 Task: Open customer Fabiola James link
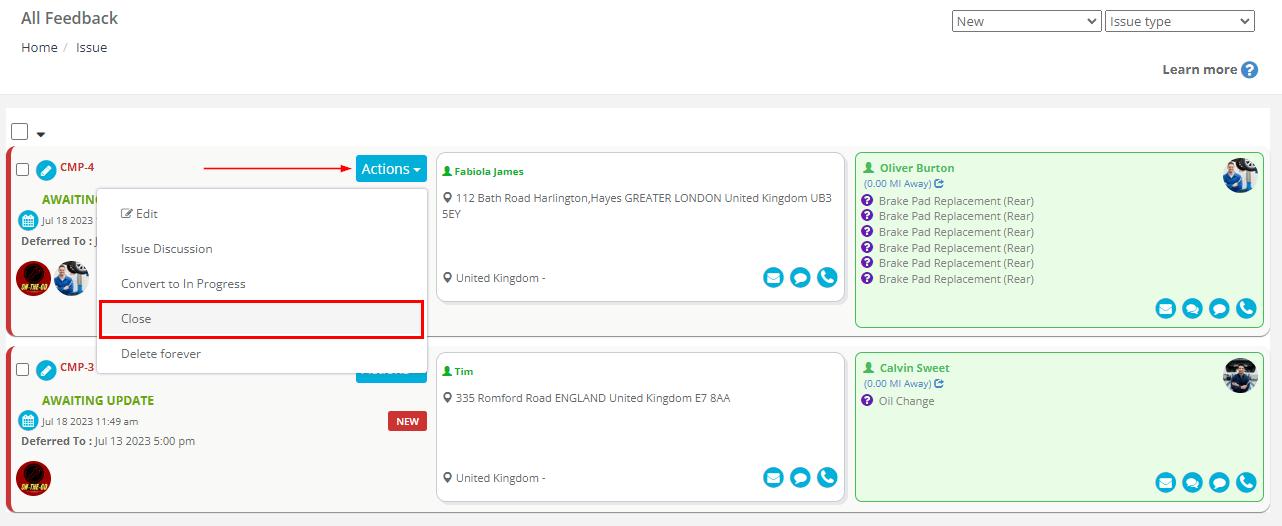(489, 171)
